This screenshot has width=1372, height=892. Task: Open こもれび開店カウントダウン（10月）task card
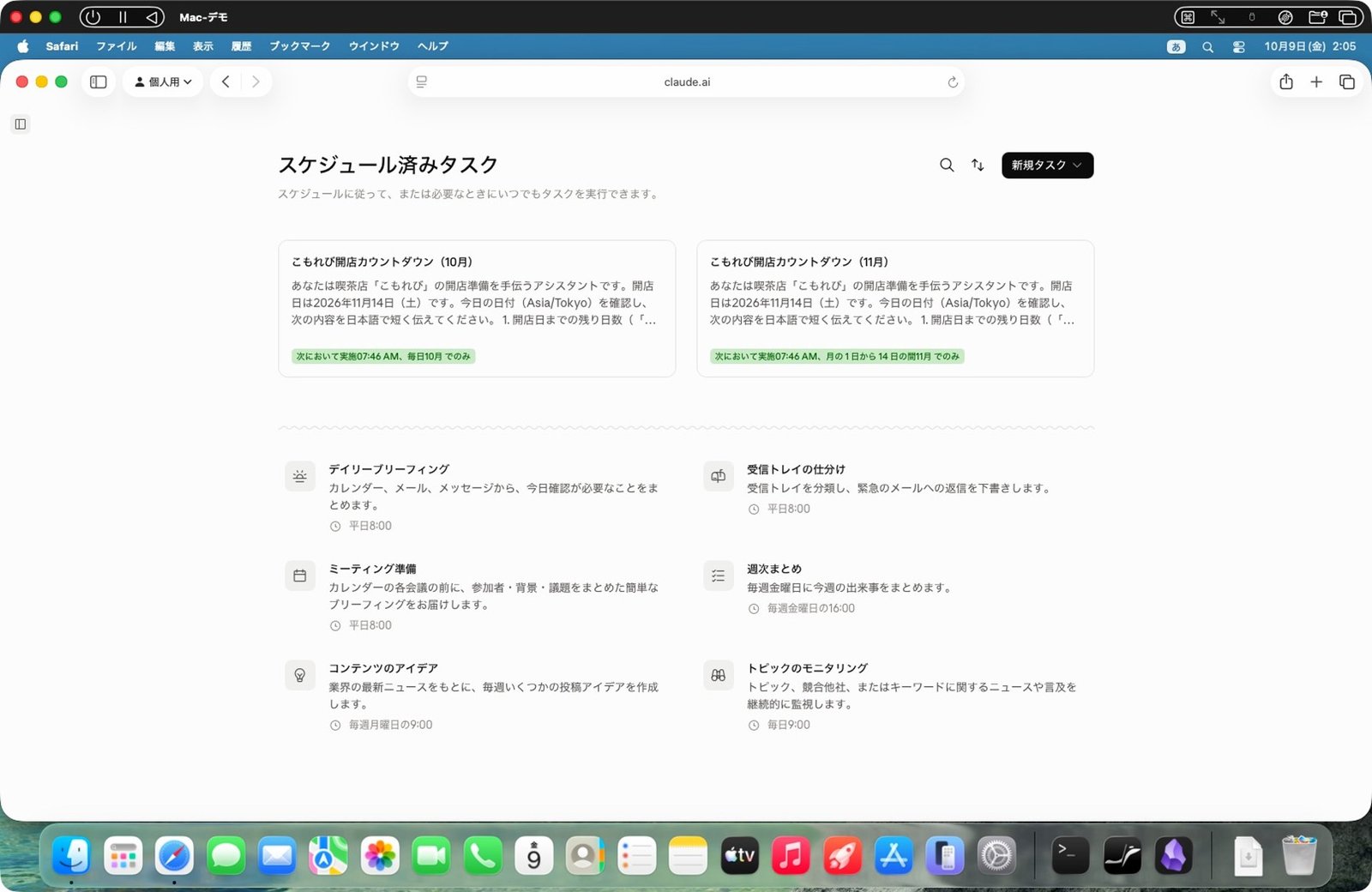tap(477, 309)
